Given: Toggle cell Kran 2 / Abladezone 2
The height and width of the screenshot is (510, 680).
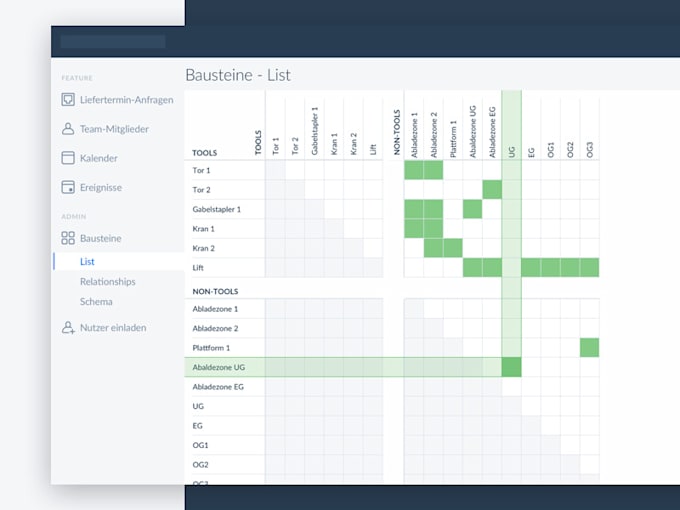Looking at the screenshot, I should [x=434, y=248].
